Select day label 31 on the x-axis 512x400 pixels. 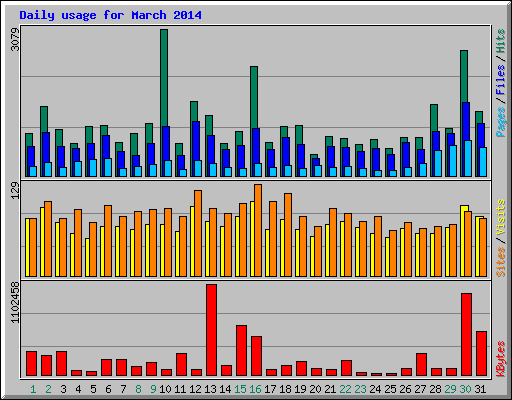(480, 389)
